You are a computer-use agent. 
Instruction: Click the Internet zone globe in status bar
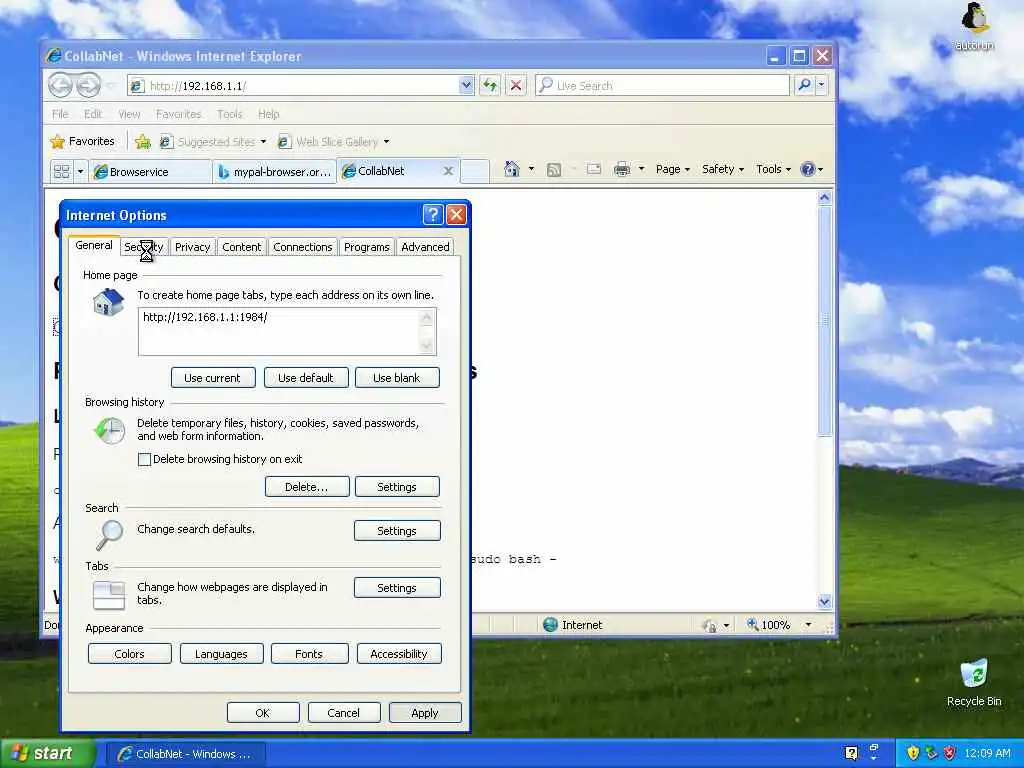[551, 625]
